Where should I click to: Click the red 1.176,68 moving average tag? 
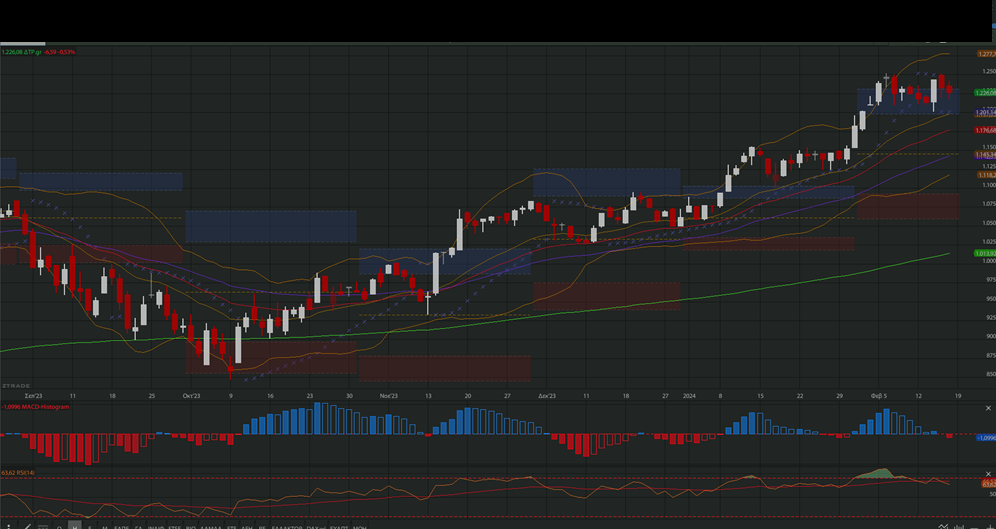[x=985, y=130]
